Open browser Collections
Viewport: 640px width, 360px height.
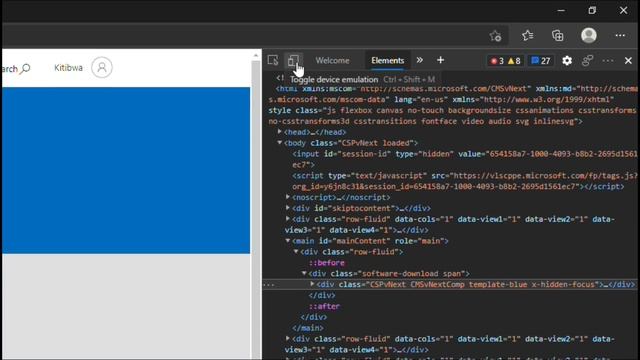point(558,36)
